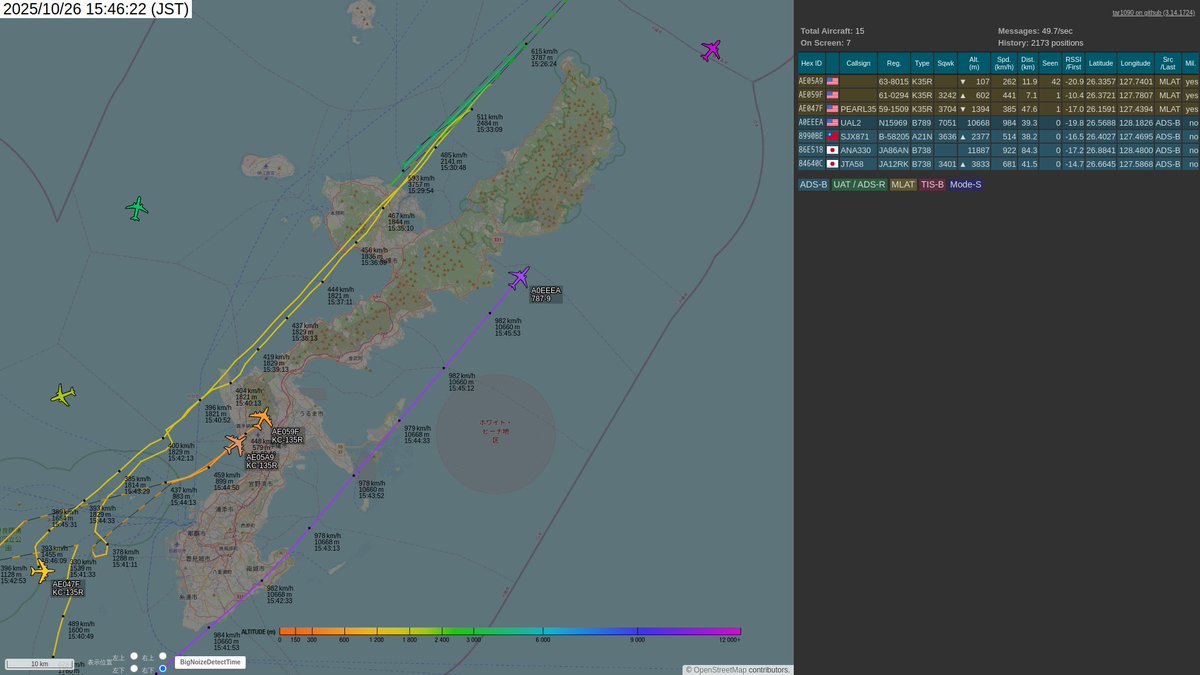1200x675 pixels.
Task: Sort table by RSSI /First header
Action: 1074,62
